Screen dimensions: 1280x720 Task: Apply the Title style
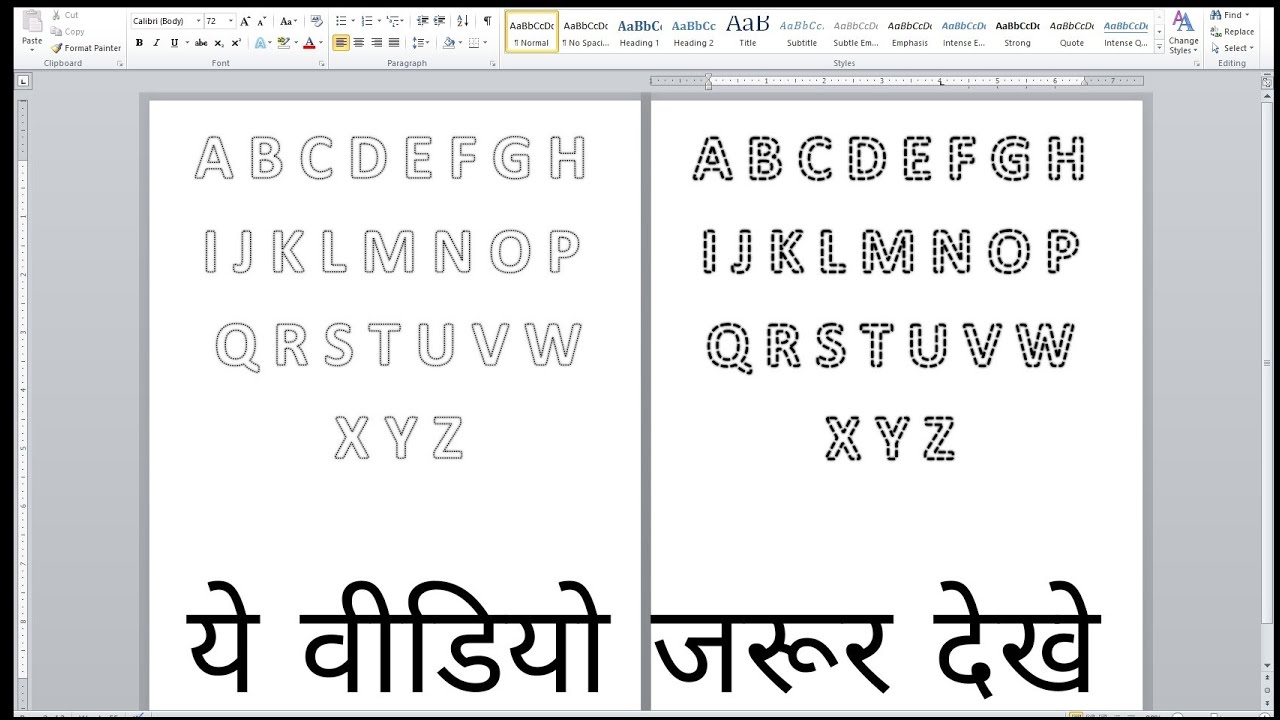pyautogui.click(x=747, y=32)
